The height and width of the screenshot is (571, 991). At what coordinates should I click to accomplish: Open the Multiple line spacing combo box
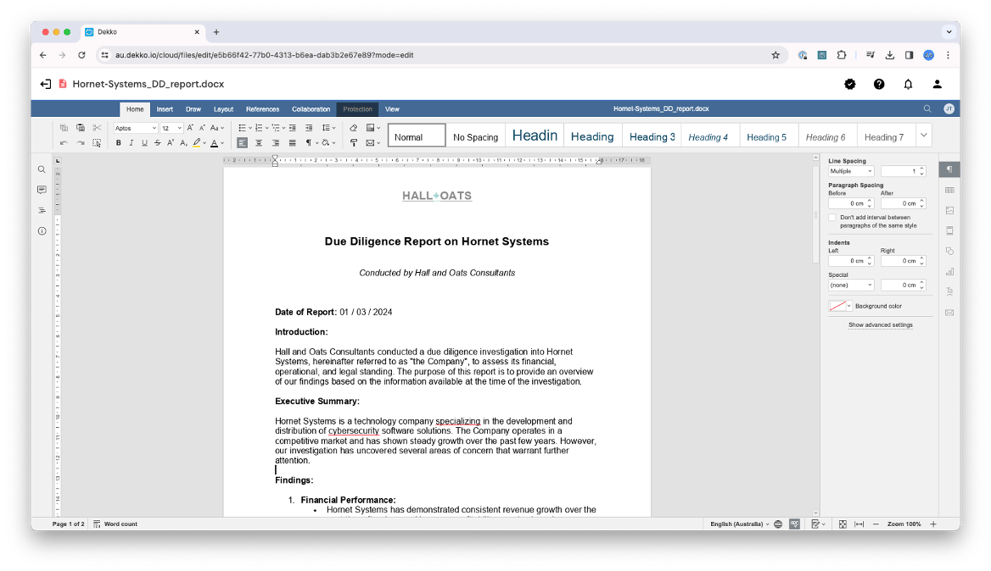coord(851,171)
